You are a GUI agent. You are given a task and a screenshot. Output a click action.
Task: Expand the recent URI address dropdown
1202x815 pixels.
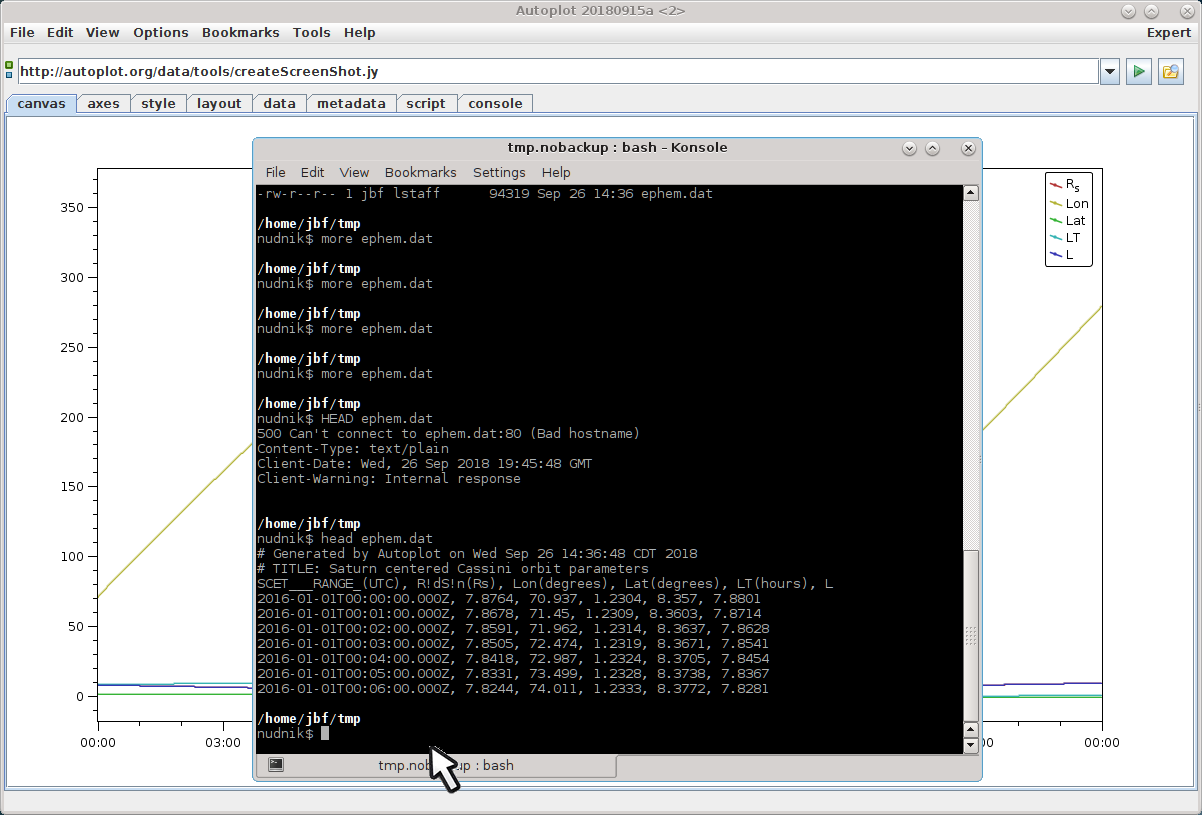(x=1109, y=72)
